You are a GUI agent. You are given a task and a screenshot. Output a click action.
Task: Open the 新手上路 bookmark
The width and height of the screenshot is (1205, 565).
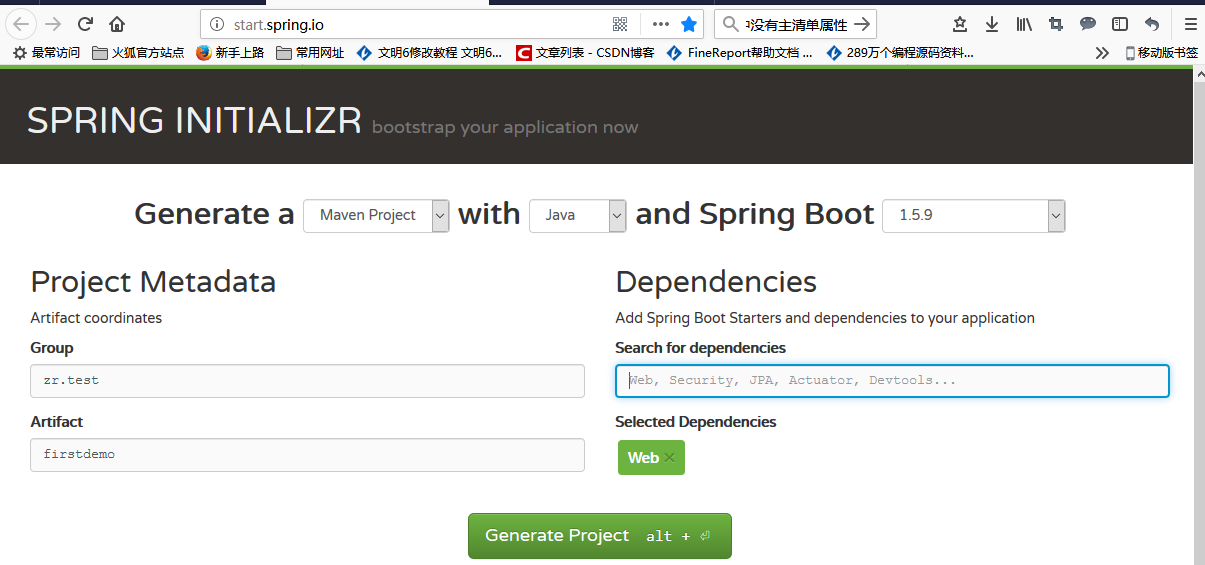click(x=230, y=53)
